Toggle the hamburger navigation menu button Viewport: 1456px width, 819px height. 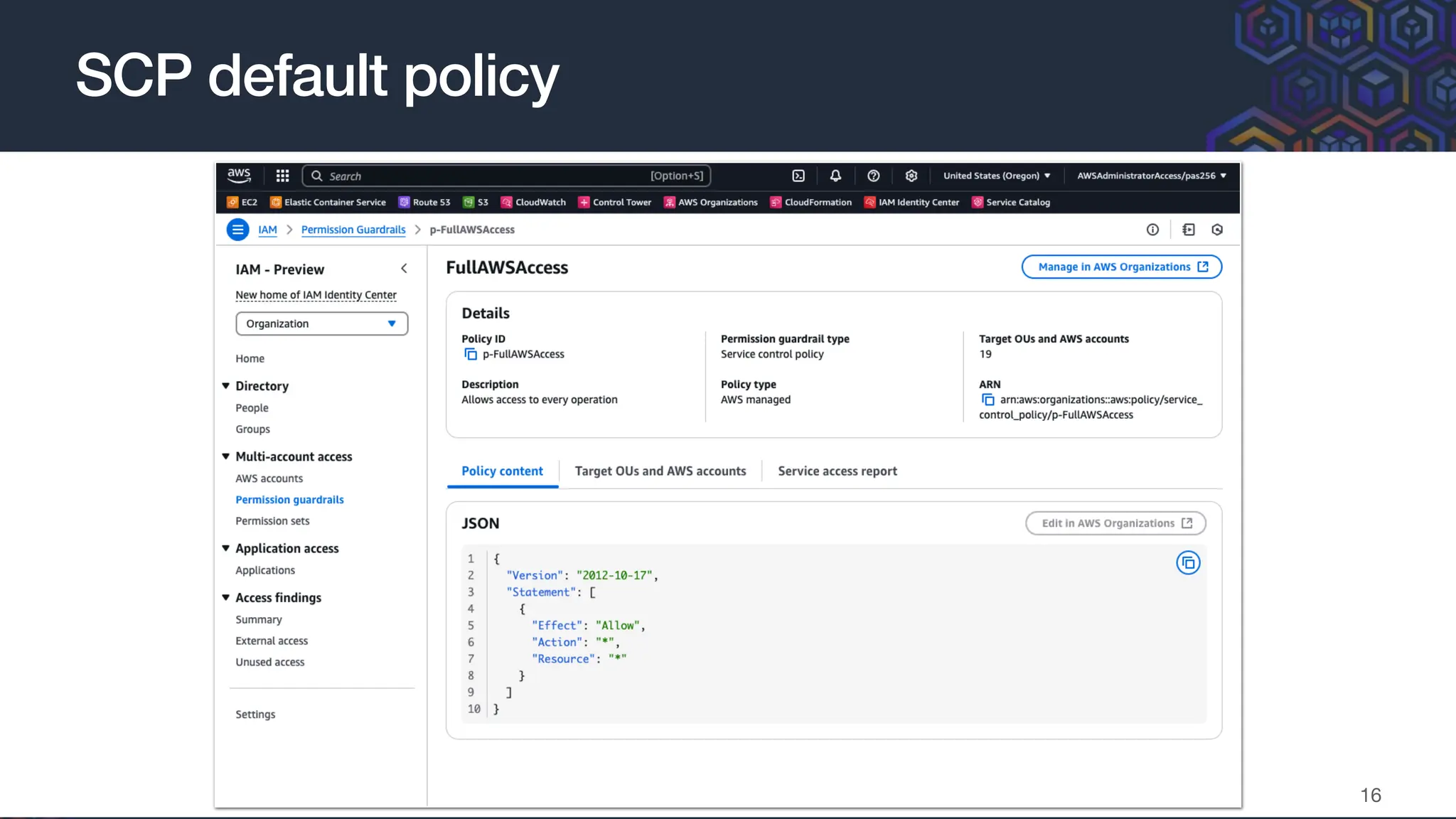tap(237, 230)
